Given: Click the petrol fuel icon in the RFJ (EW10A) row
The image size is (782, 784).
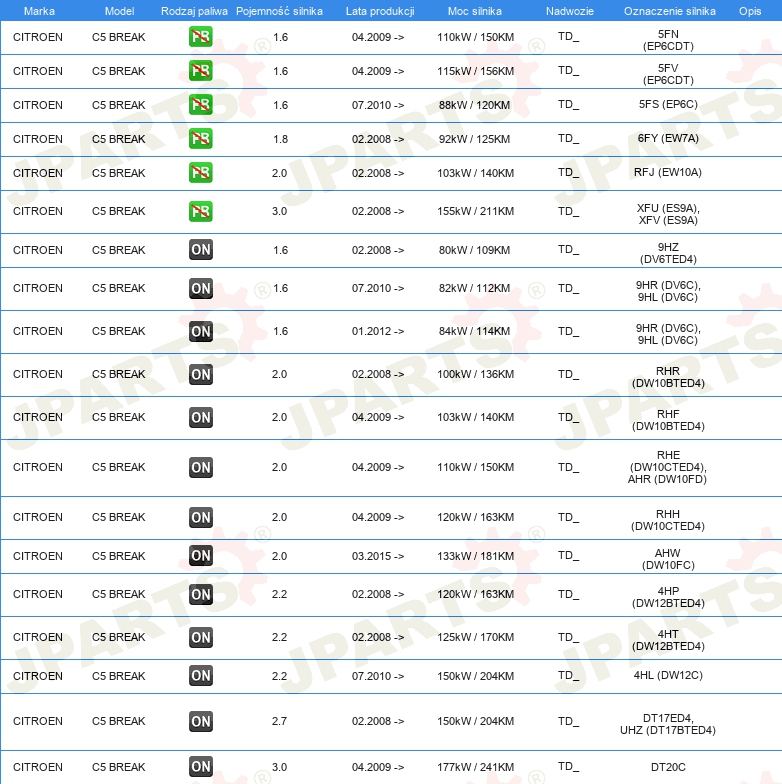Looking at the screenshot, I should tap(200, 172).
